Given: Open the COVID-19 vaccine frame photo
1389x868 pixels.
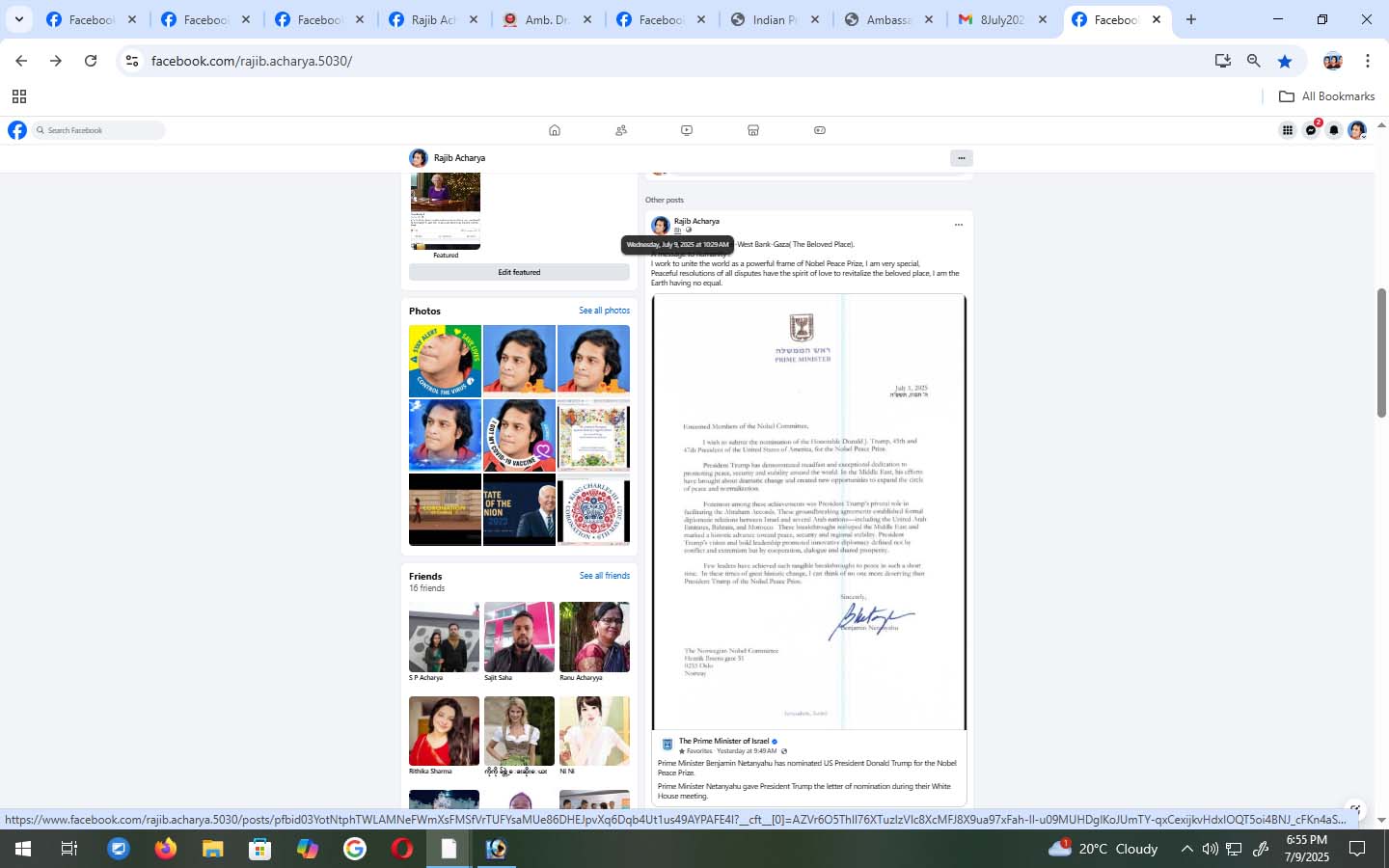Looking at the screenshot, I should coord(519,435).
